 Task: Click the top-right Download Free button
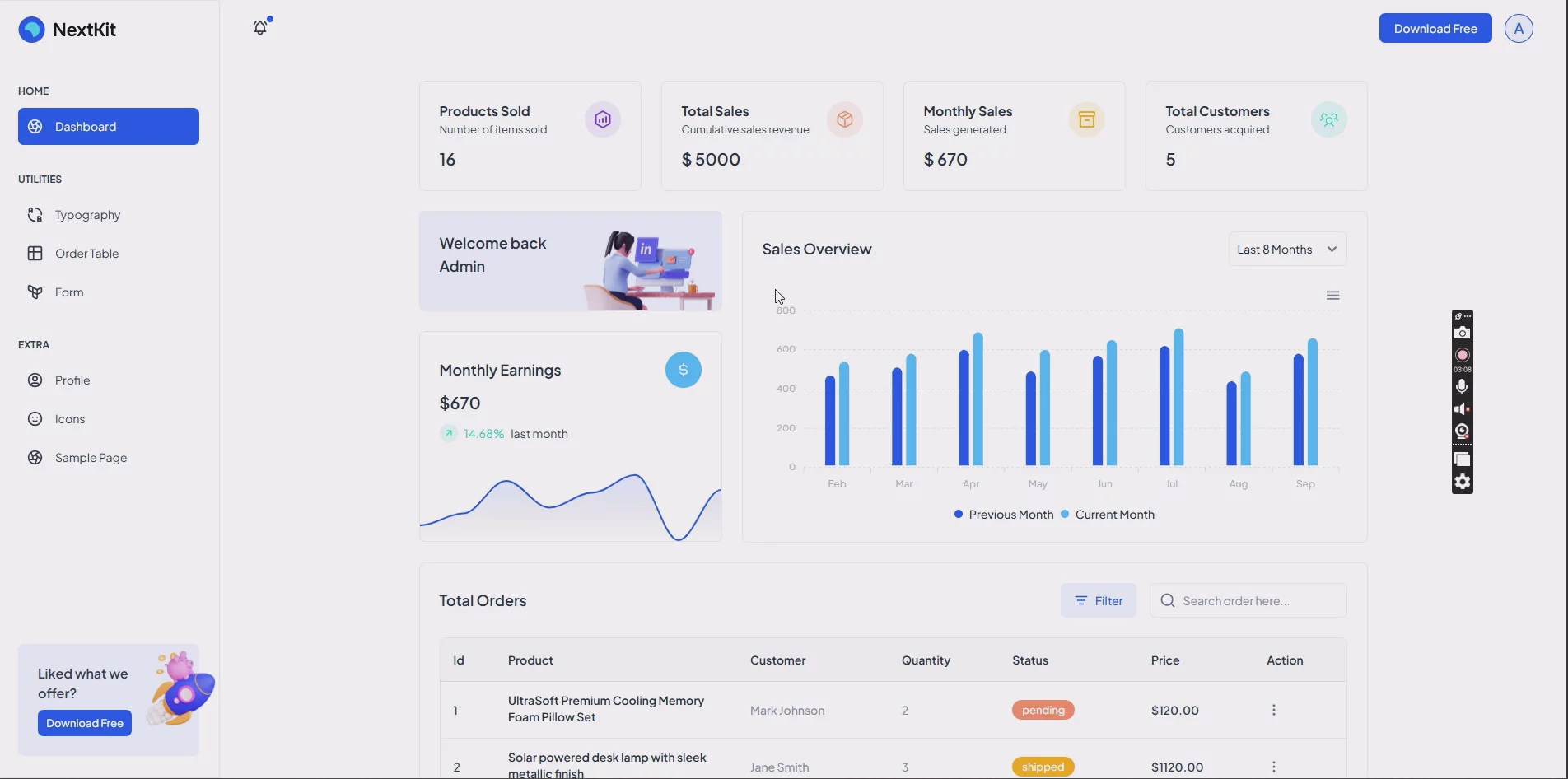click(1435, 29)
